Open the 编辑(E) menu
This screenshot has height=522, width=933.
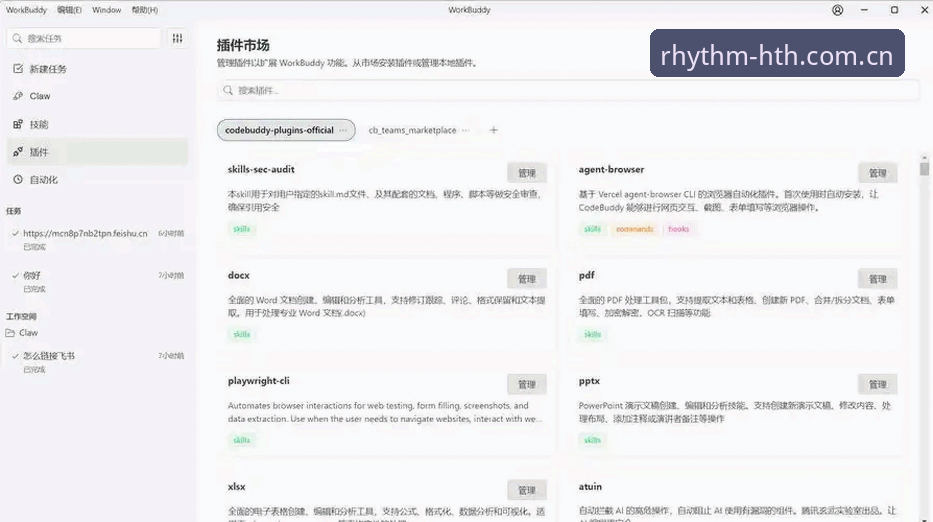pyautogui.click(x=70, y=10)
